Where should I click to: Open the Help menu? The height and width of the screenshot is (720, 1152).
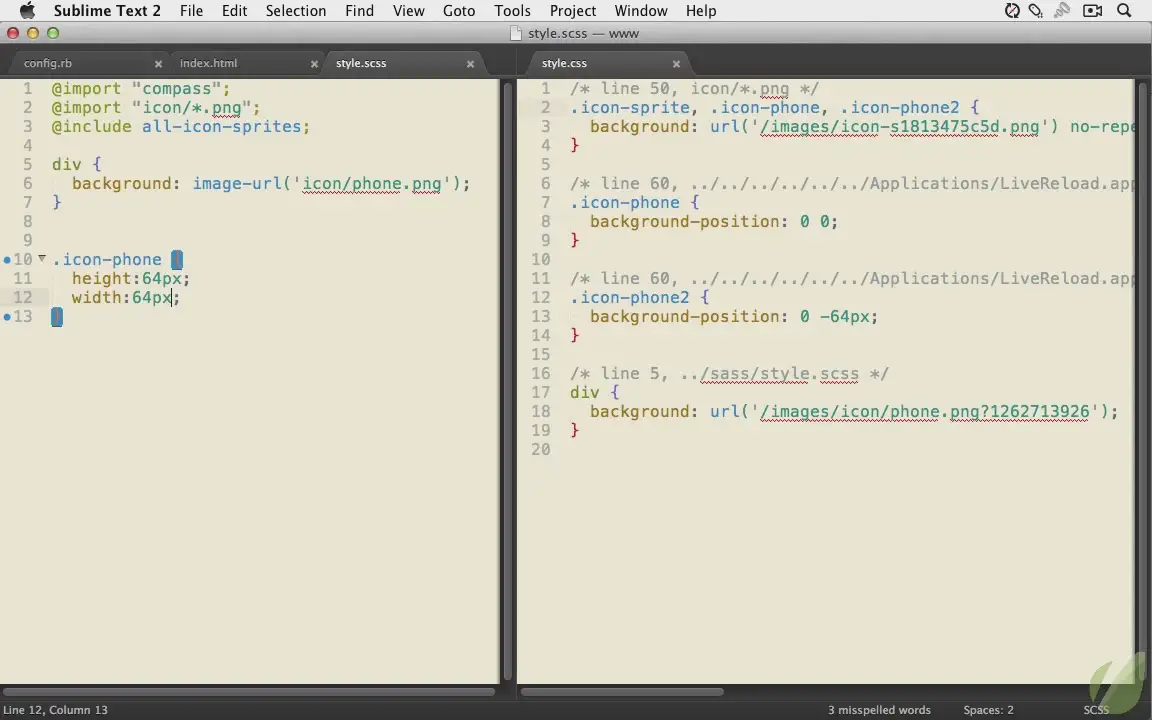coord(701,10)
